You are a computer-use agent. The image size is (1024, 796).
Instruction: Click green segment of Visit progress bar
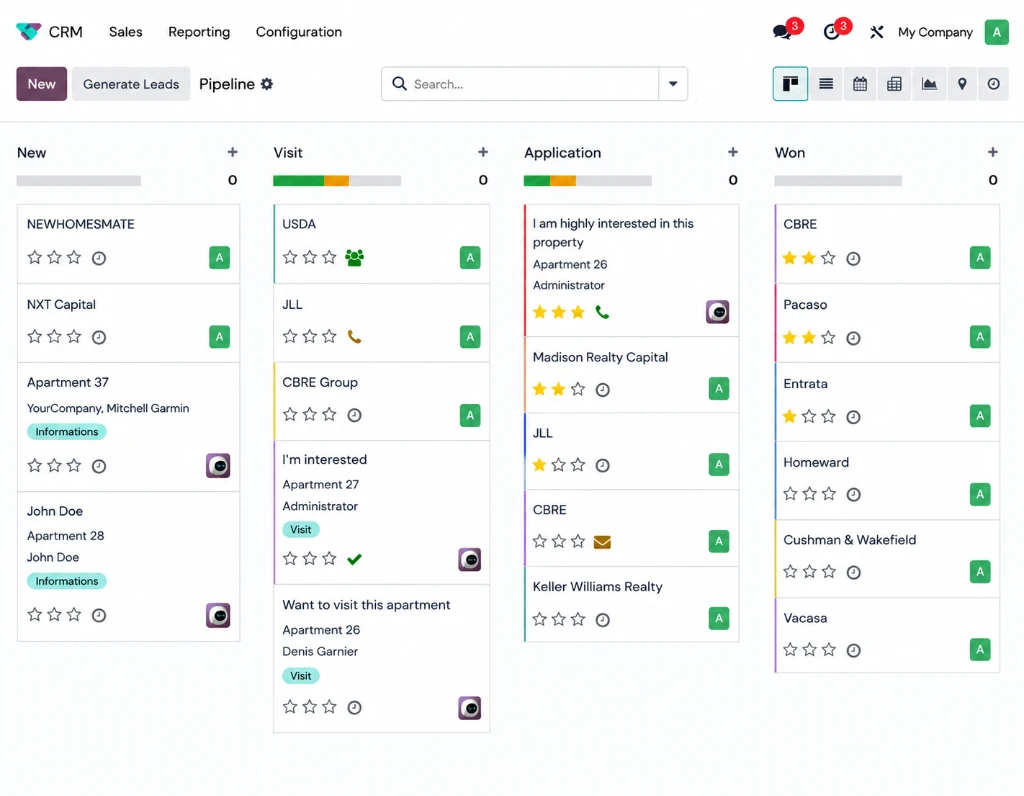click(298, 181)
